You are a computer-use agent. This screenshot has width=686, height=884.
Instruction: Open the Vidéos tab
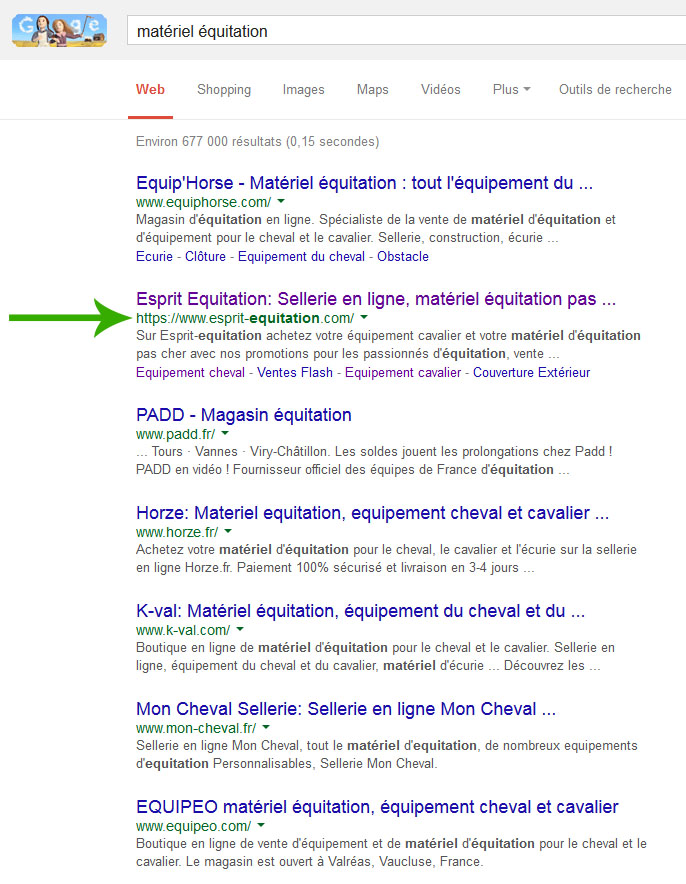click(x=440, y=90)
